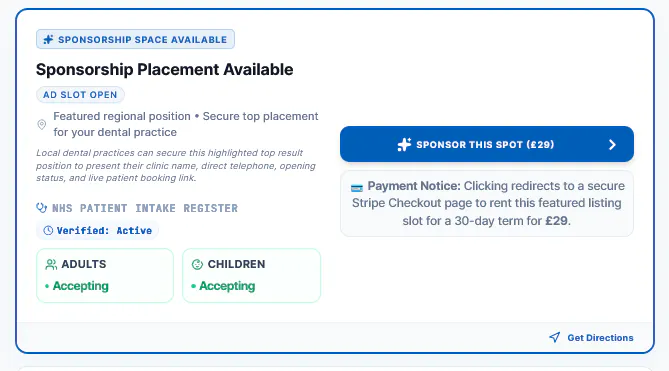Click the adults people icon
This screenshot has width=669, height=371.
[x=51, y=264]
